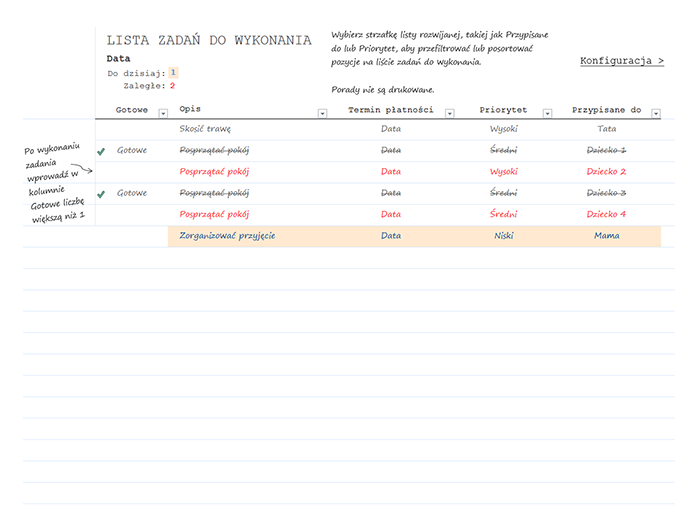Select the 'Dziecko 1' cell
Screen dimensions: 675x520
click(x=607, y=150)
